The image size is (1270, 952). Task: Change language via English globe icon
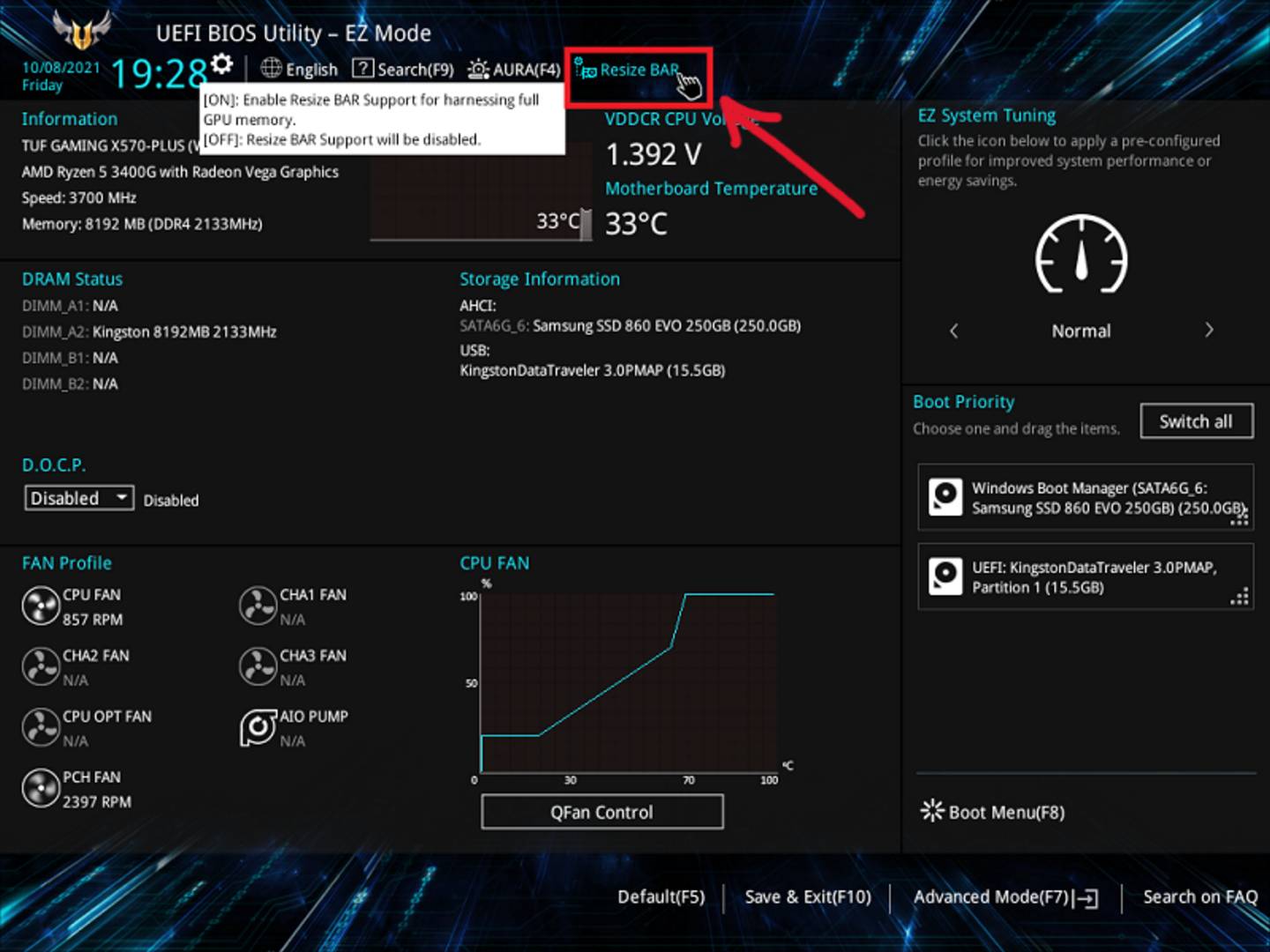pyautogui.click(x=272, y=68)
